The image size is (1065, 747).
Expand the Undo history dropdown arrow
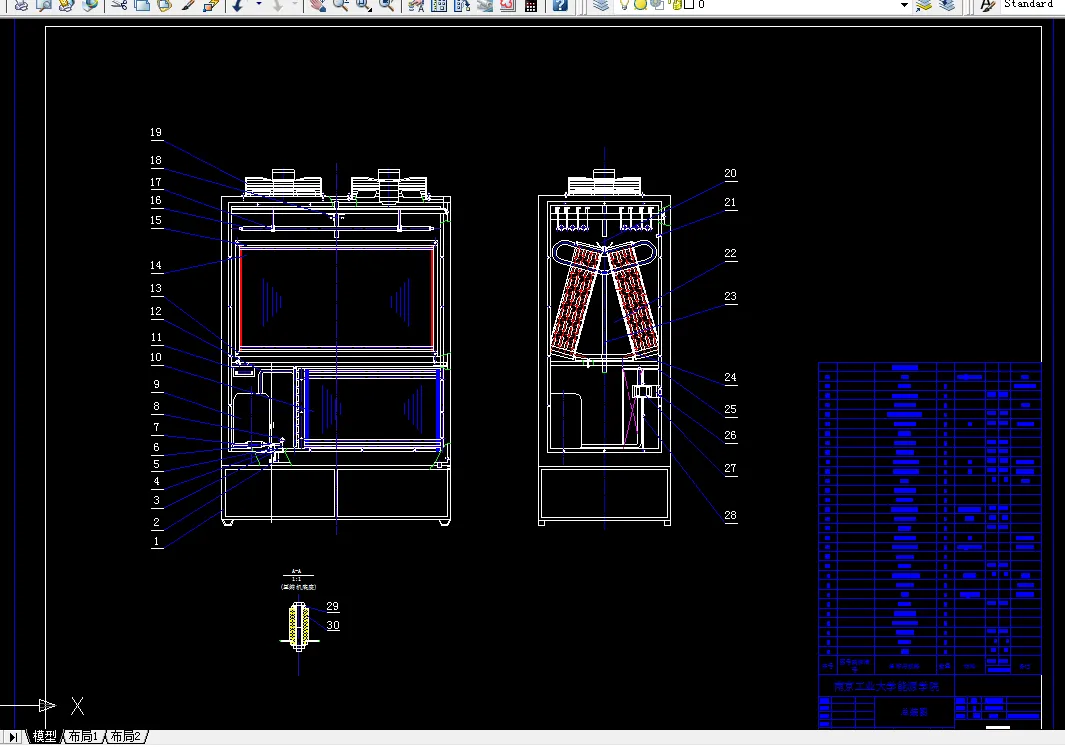click(259, 4)
